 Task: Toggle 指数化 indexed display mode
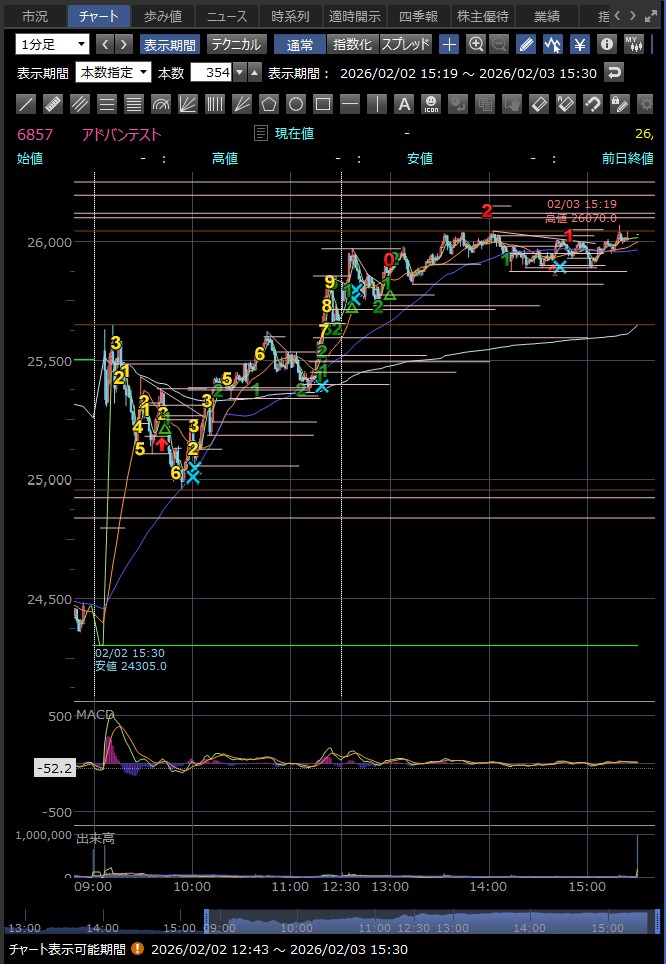352,44
